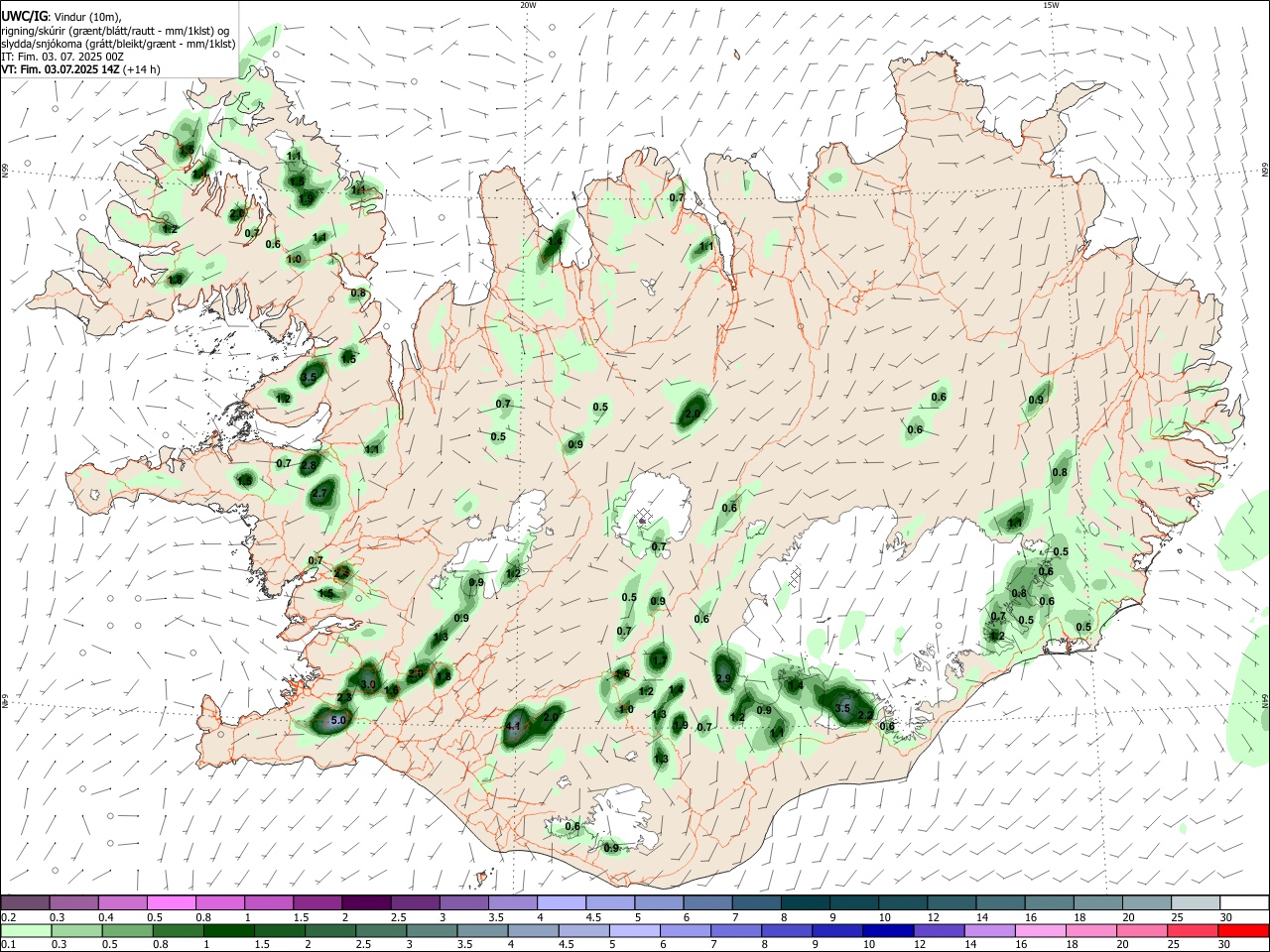
Task: Select deep blue lower swatch between 10 and 12
Action: pos(887,930)
